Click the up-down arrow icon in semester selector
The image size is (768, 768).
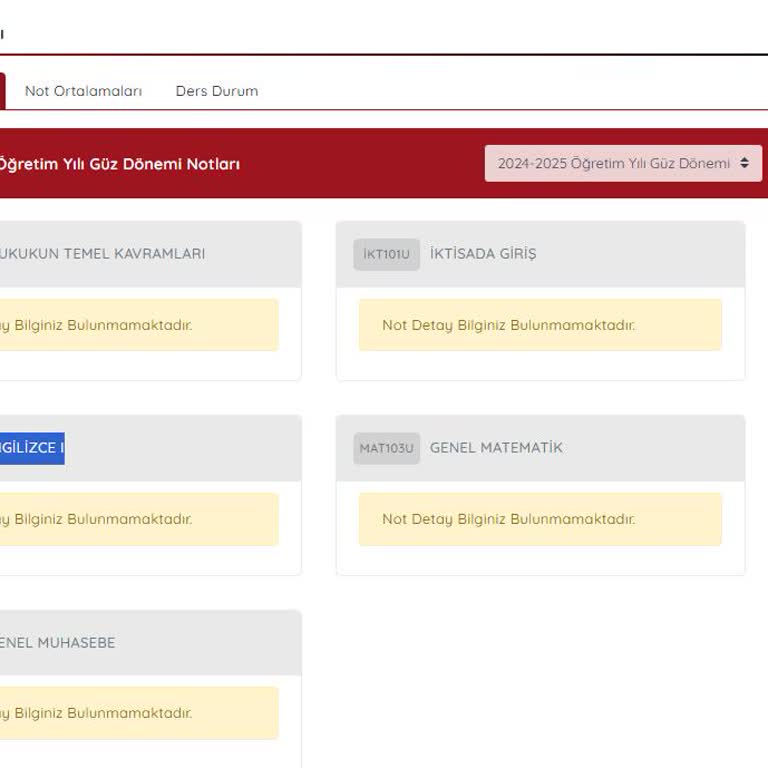coord(744,163)
